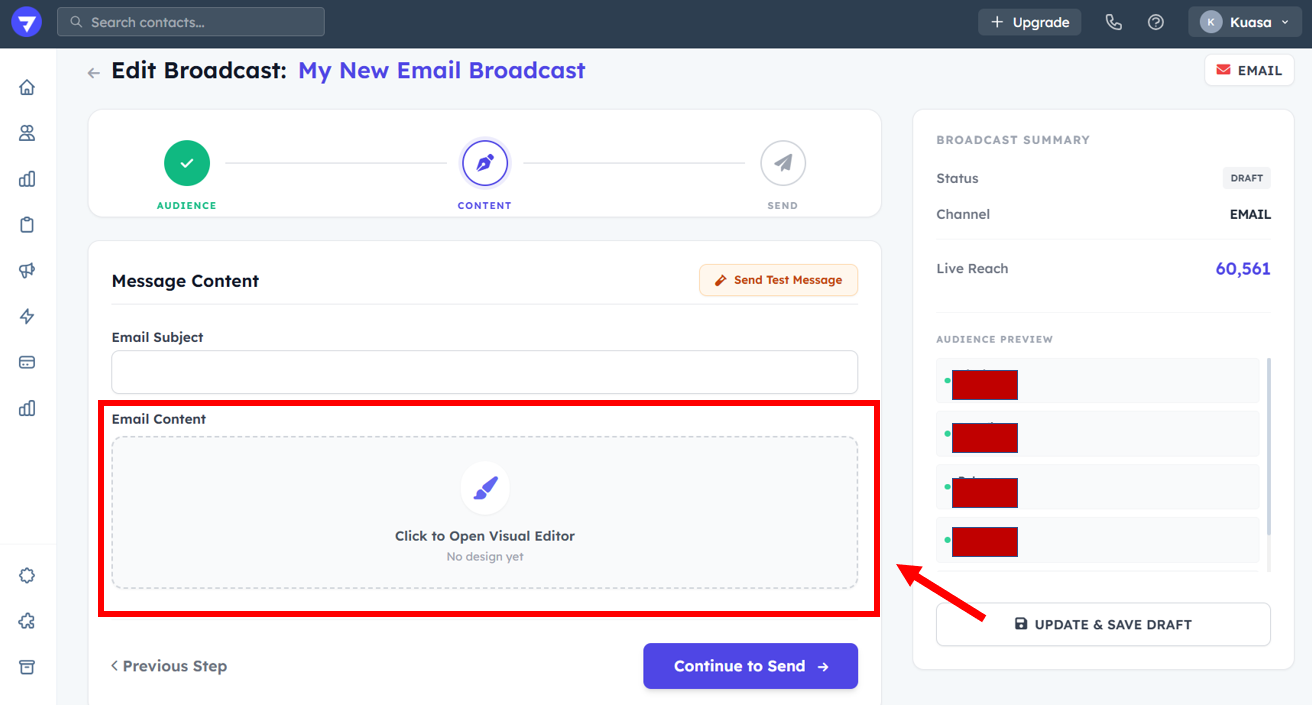Focus the Email Subject input field
This screenshot has height=721, width=1312.
coord(484,372)
